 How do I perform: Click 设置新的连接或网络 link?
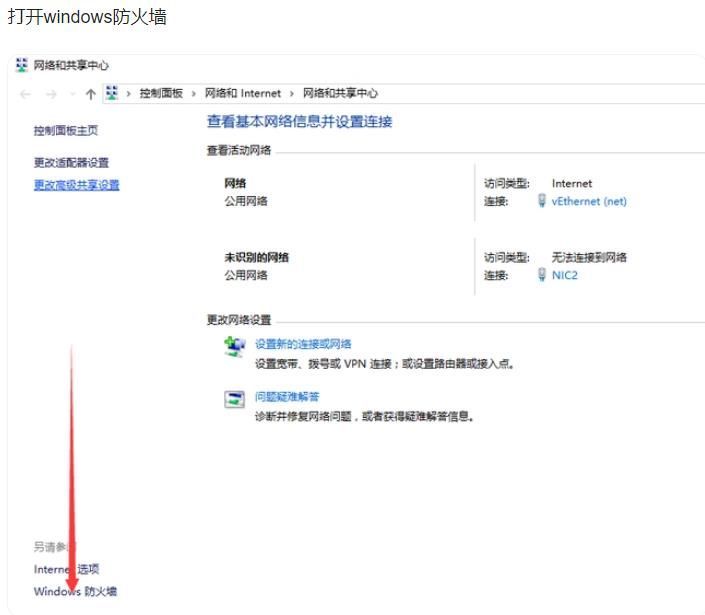click(303, 344)
